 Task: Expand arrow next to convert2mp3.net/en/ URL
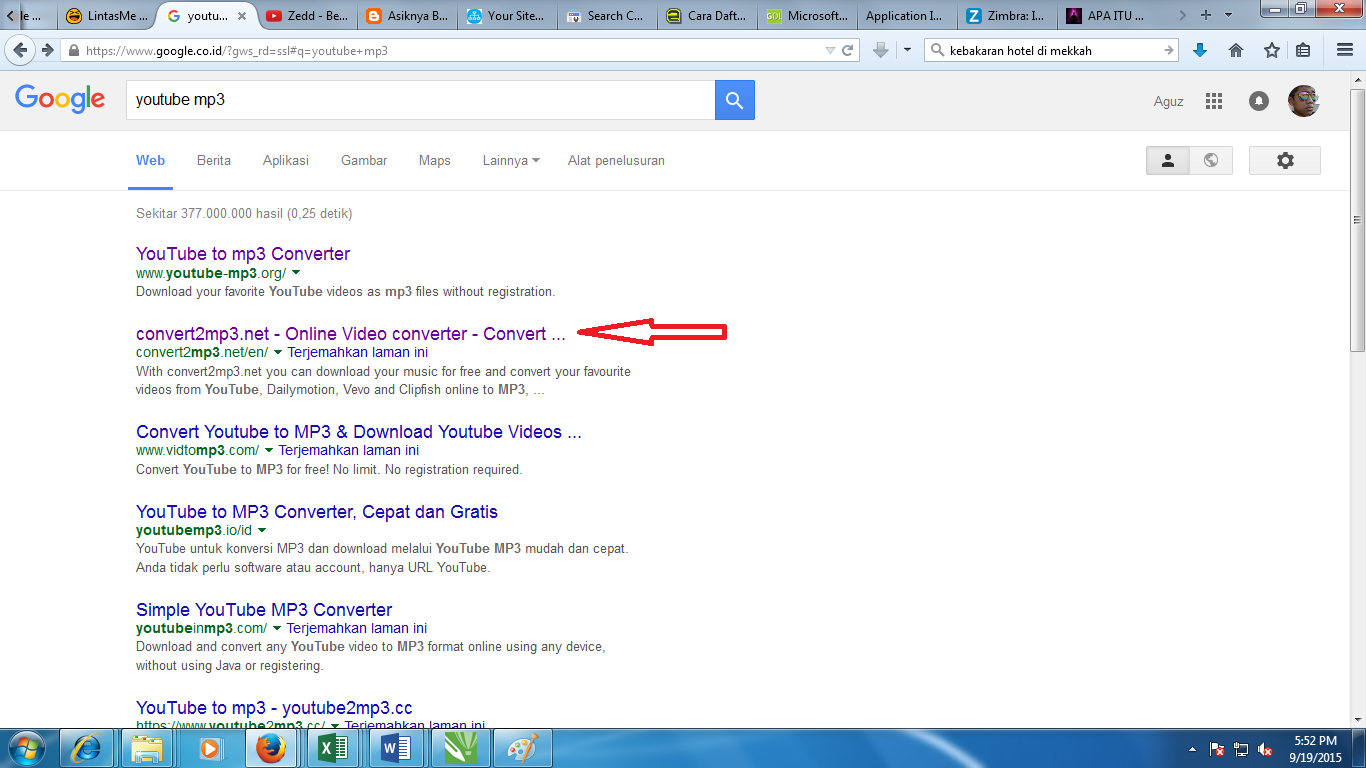277,353
